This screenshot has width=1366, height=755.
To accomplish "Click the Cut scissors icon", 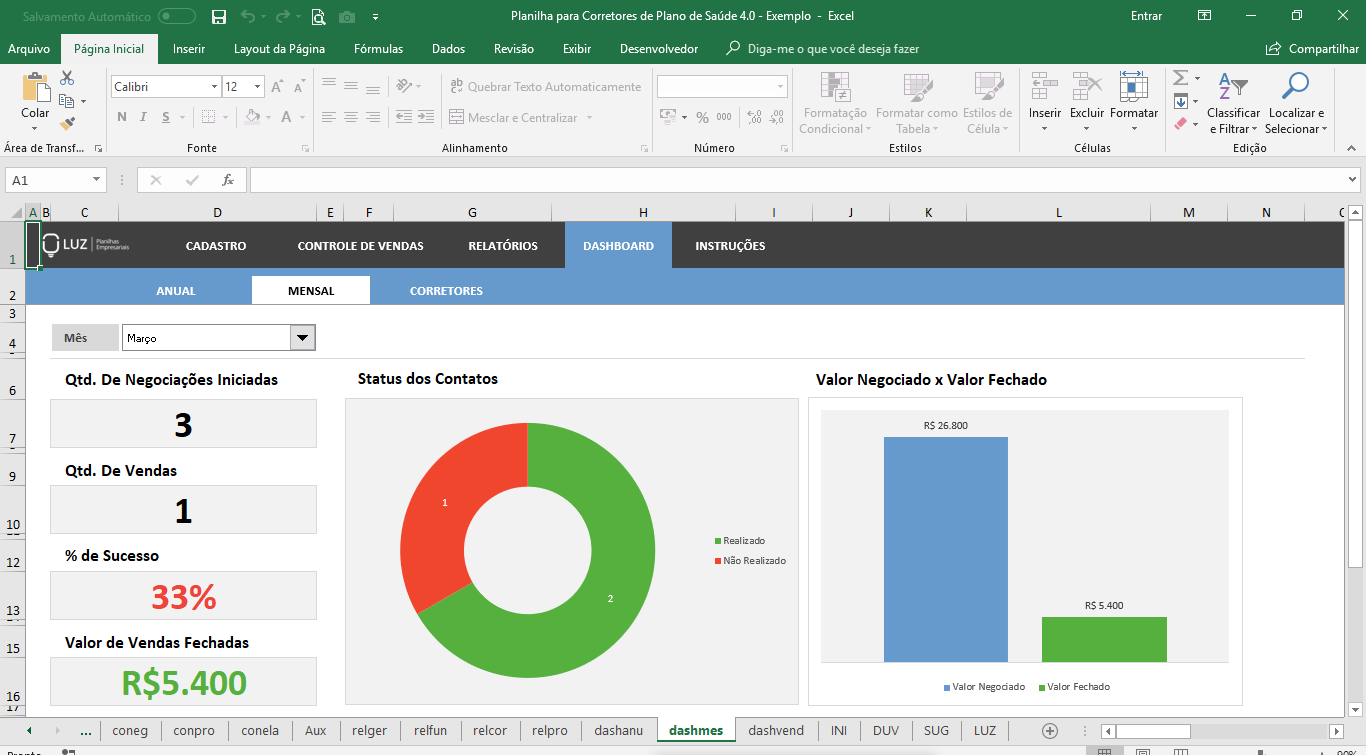I will click(x=67, y=78).
